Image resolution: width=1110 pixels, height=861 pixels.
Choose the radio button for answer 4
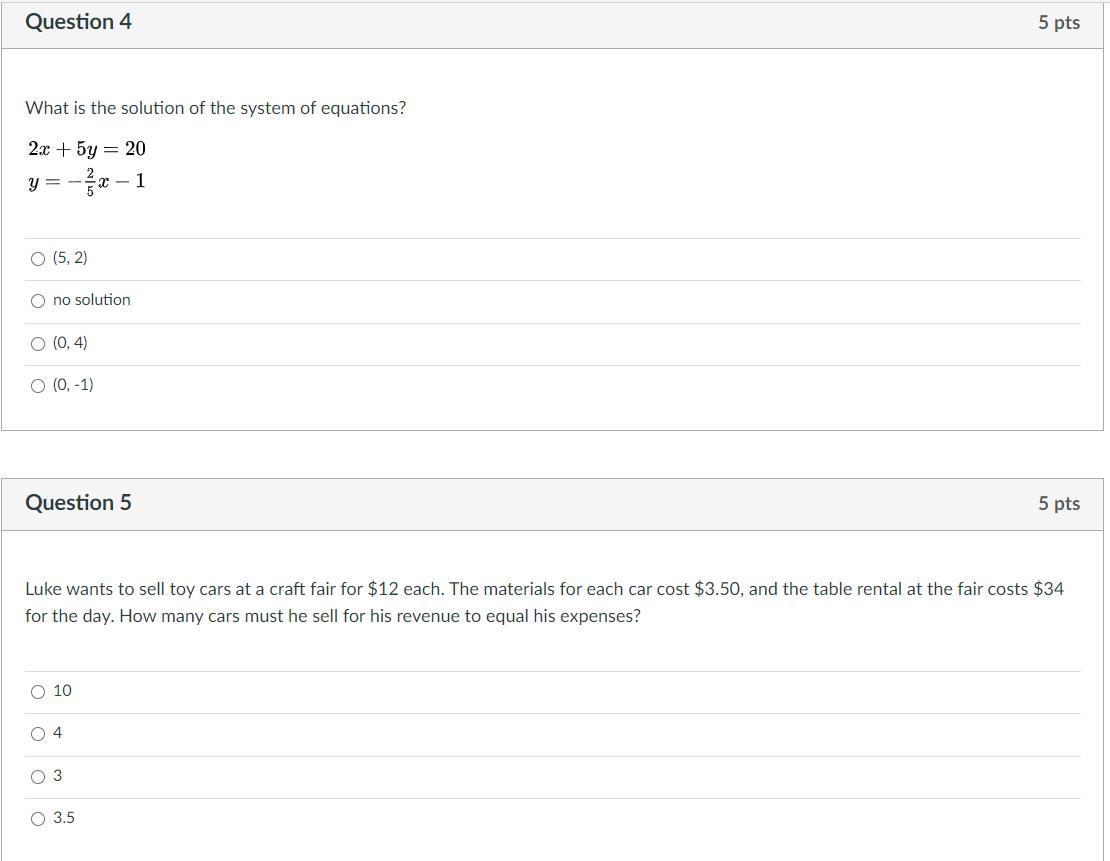pos(38,734)
